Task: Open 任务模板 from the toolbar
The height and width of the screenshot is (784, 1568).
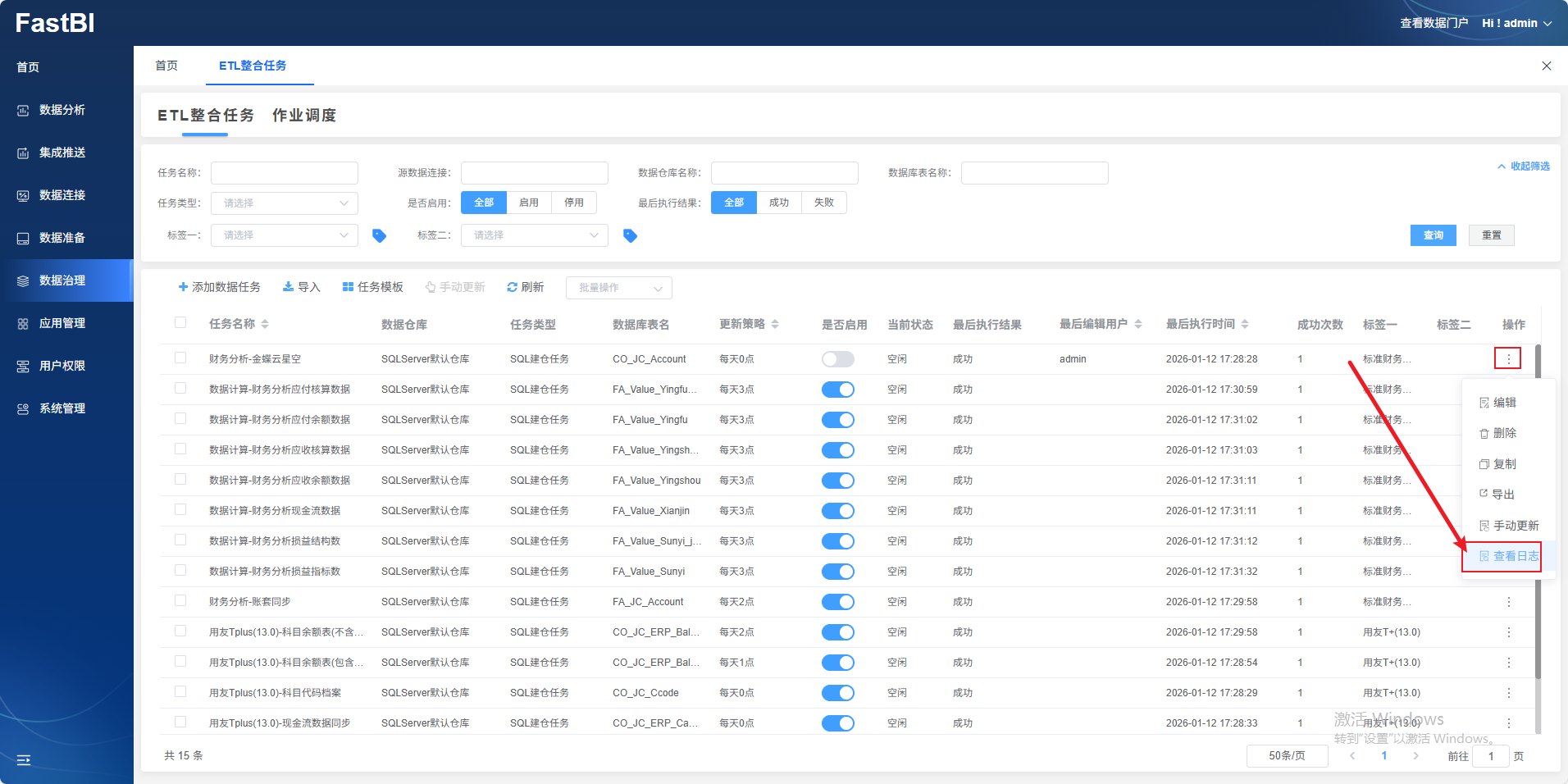Action: (x=372, y=287)
